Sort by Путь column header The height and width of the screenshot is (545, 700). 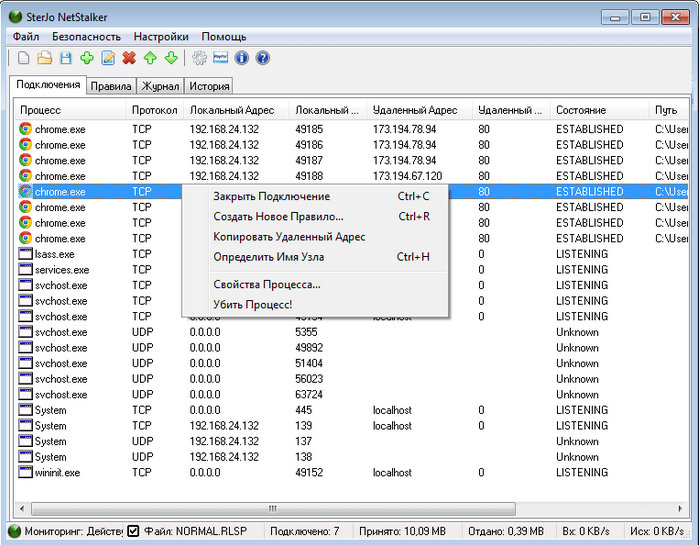[669, 110]
